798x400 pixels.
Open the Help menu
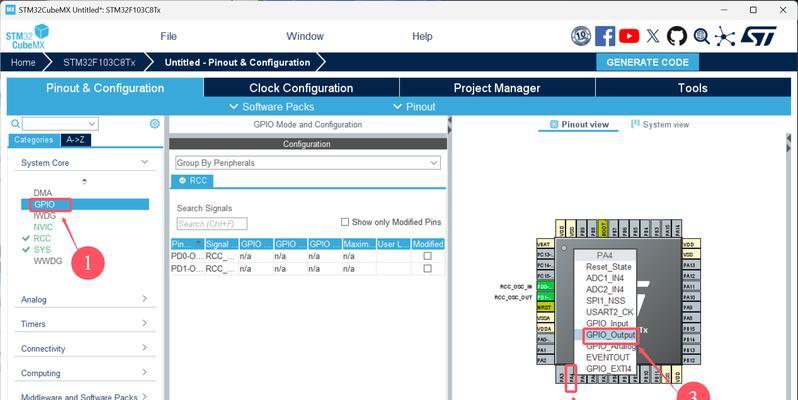click(422, 36)
